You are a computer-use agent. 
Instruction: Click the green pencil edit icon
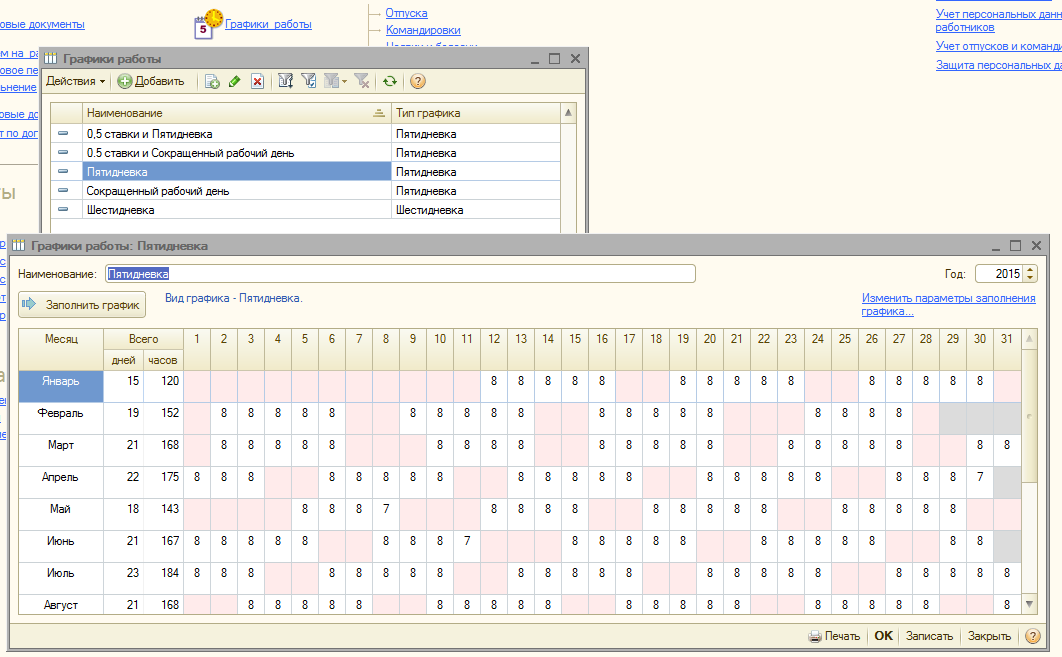click(x=235, y=82)
